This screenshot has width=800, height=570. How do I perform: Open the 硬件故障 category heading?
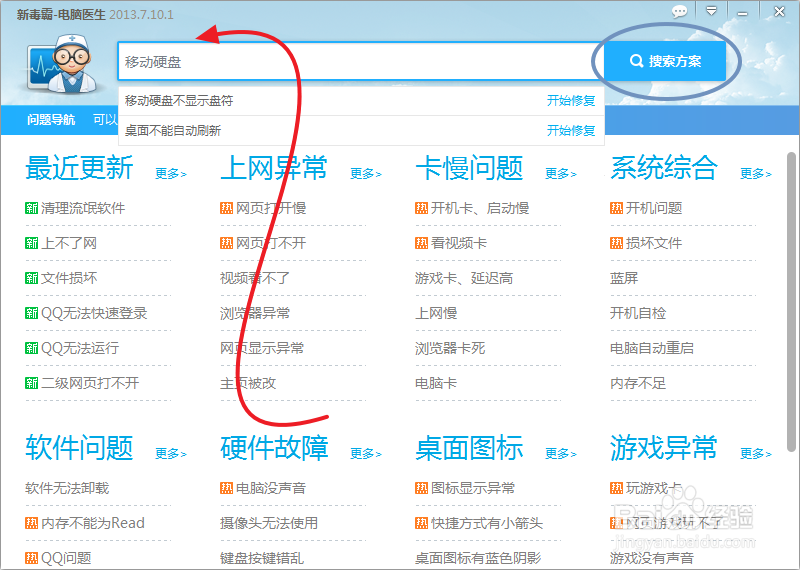274,448
